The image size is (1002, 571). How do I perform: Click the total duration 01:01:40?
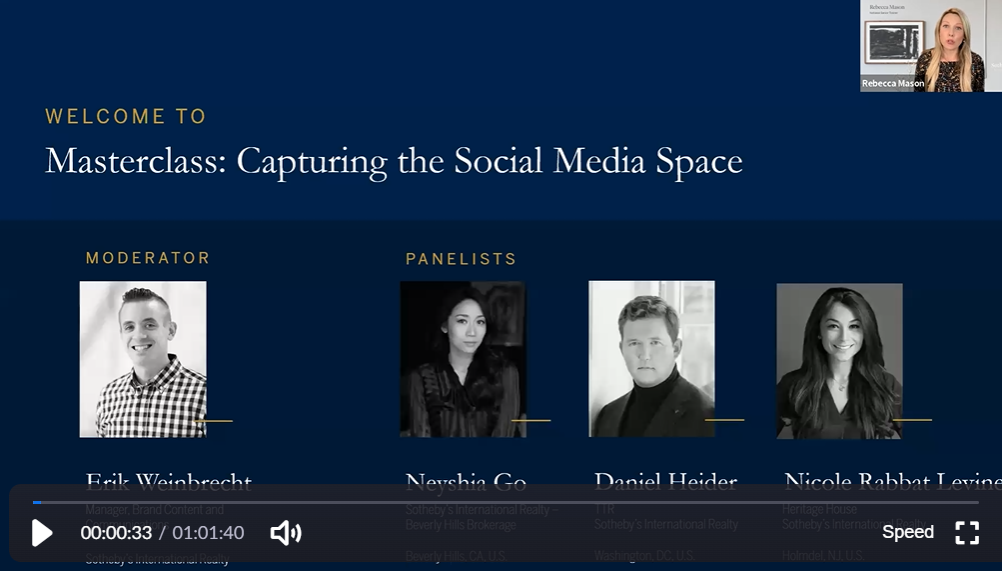click(208, 533)
